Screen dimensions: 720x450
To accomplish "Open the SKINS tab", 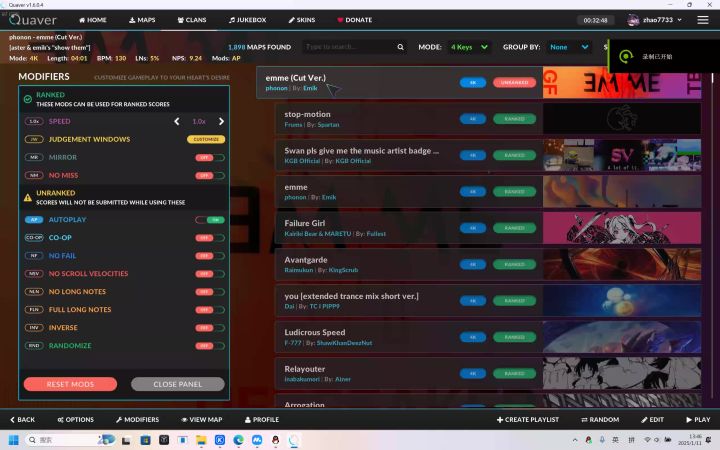I will click(x=302, y=20).
